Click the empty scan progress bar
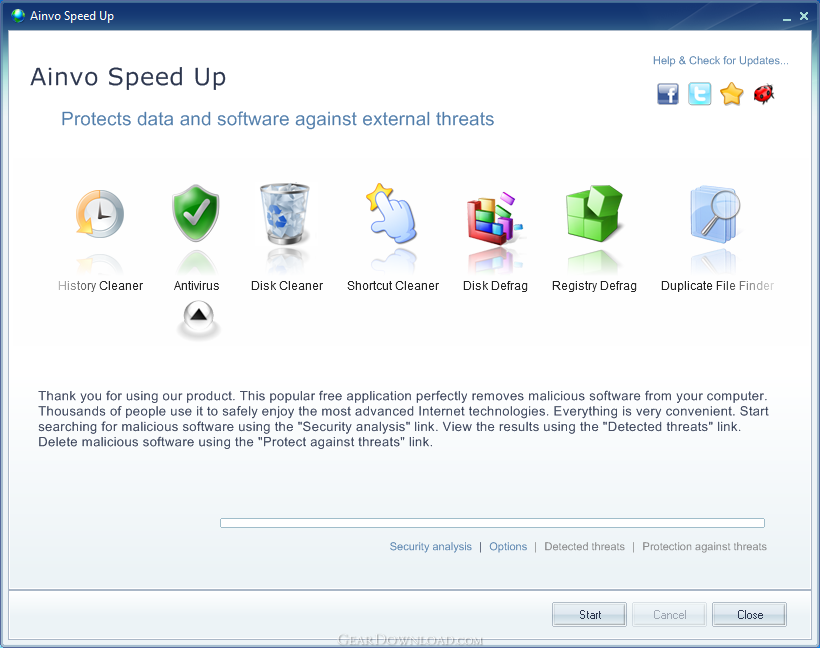The width and height of the screenshot is (820, 648). tap(492, 523)
